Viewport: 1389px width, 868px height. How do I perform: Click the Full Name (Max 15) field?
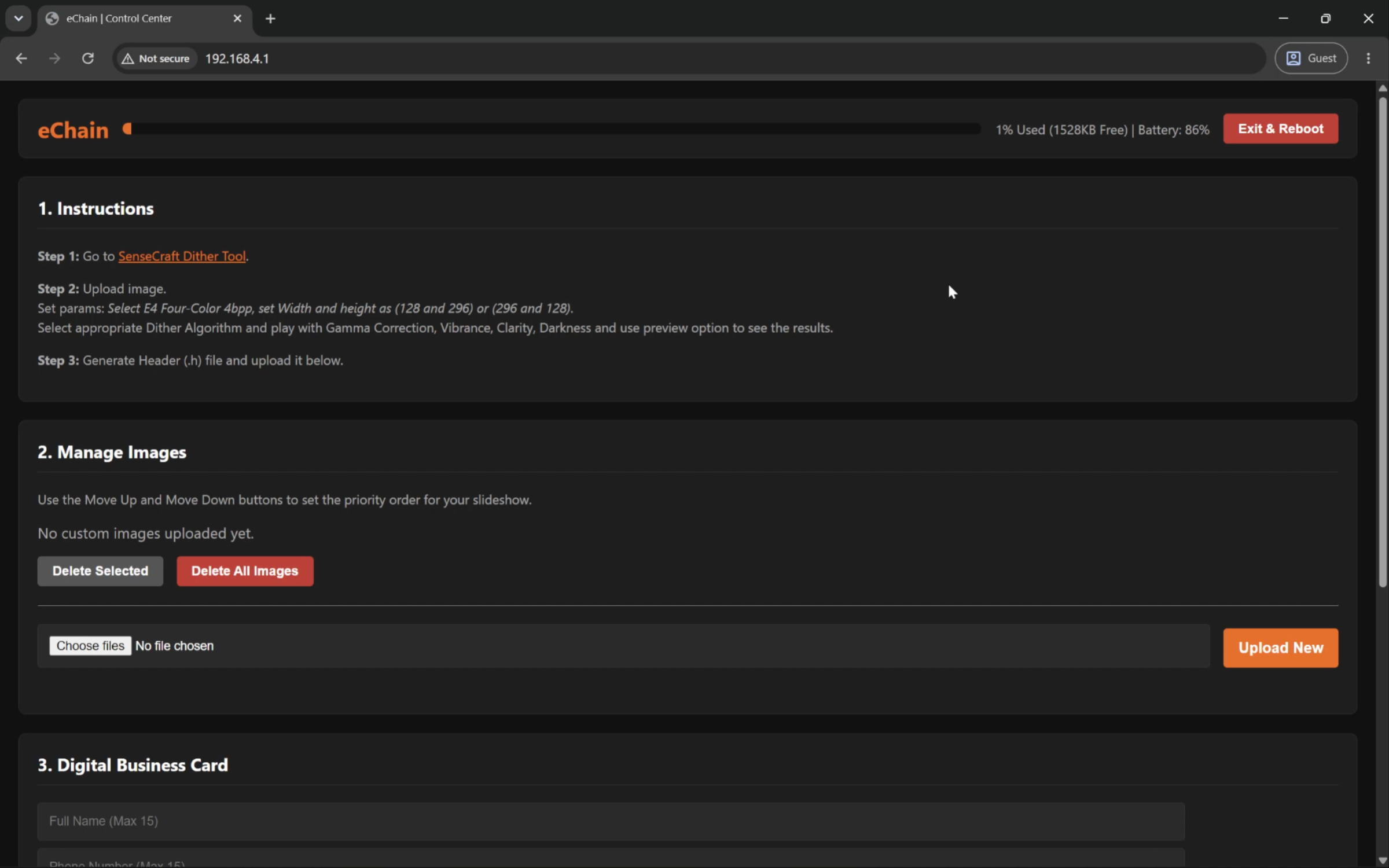coord(611,821)
